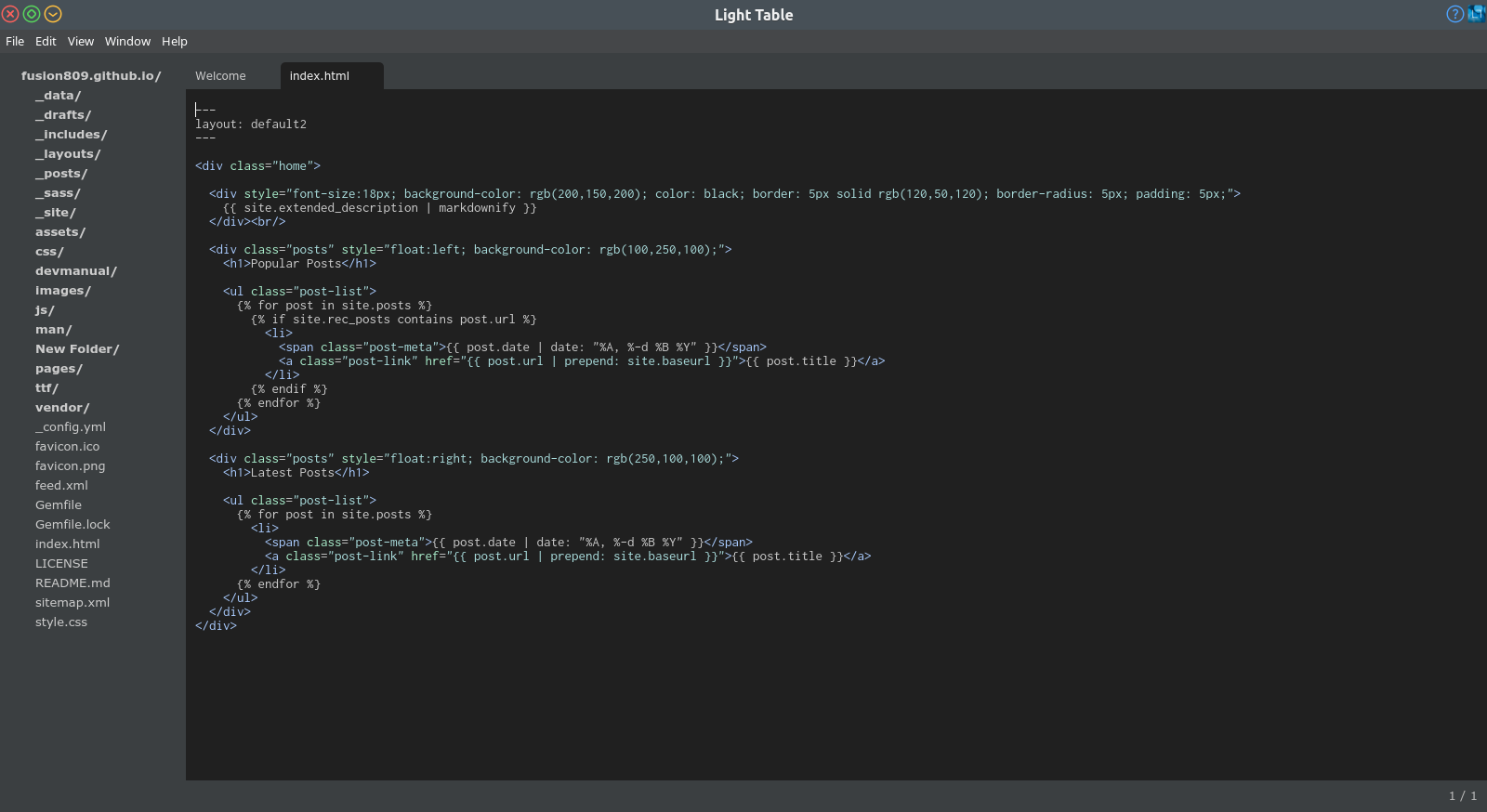Open Gemfile.lock file

(x=72, y=525)
